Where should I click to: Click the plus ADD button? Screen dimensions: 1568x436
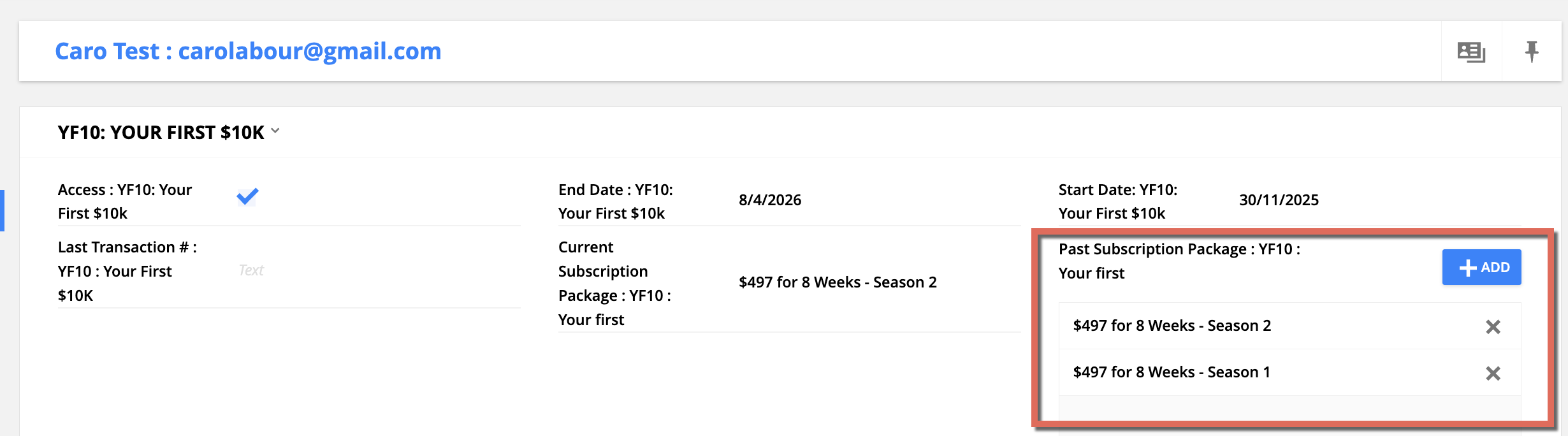click(x=1481, y=267)
